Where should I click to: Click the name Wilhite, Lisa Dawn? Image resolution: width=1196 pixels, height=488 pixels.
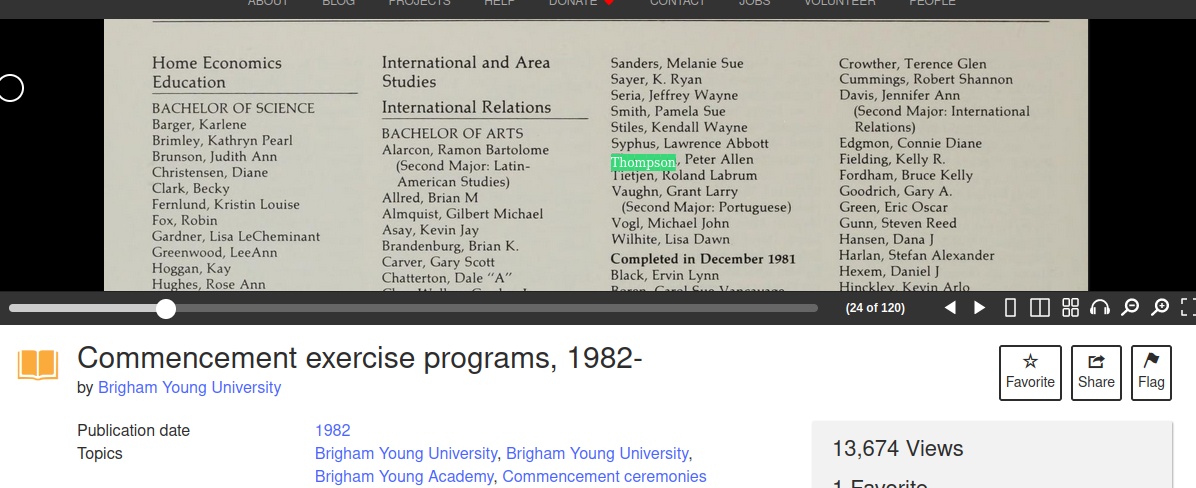(x=670, y=239)
